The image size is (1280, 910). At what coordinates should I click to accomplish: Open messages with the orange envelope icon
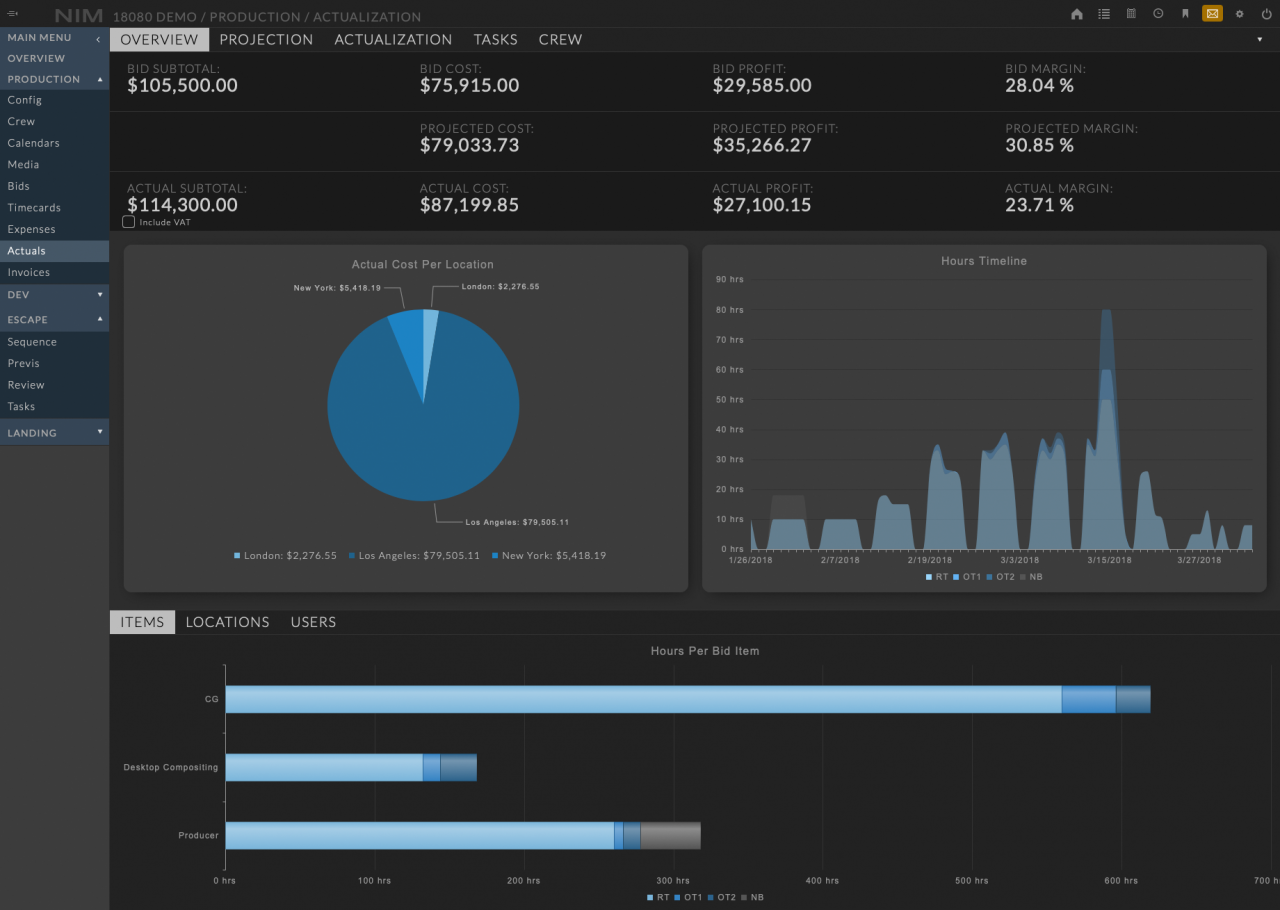click(1212, 14)
